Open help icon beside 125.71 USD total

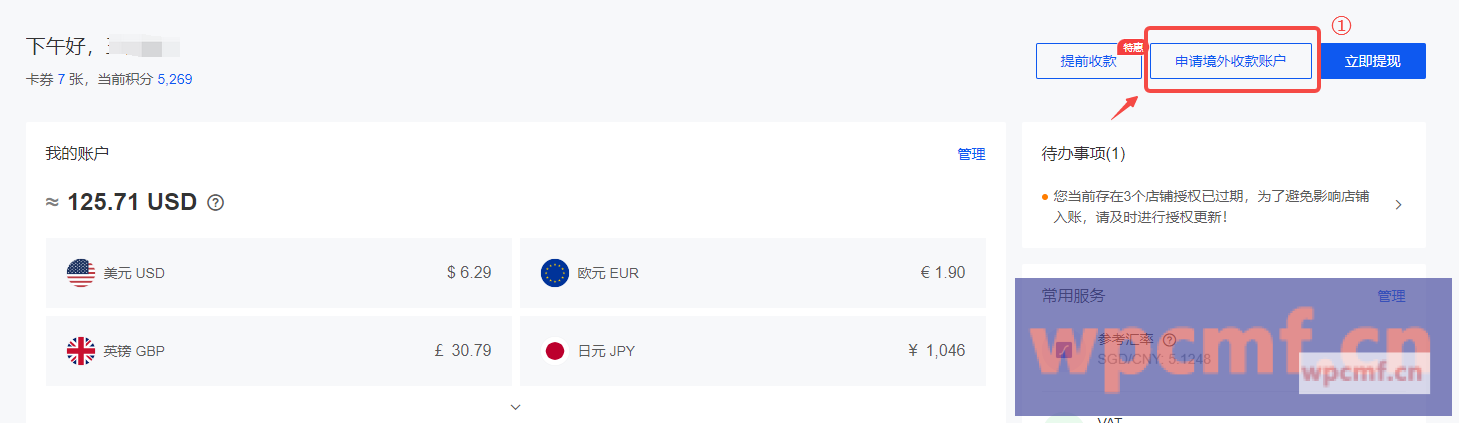coord(215,202)
